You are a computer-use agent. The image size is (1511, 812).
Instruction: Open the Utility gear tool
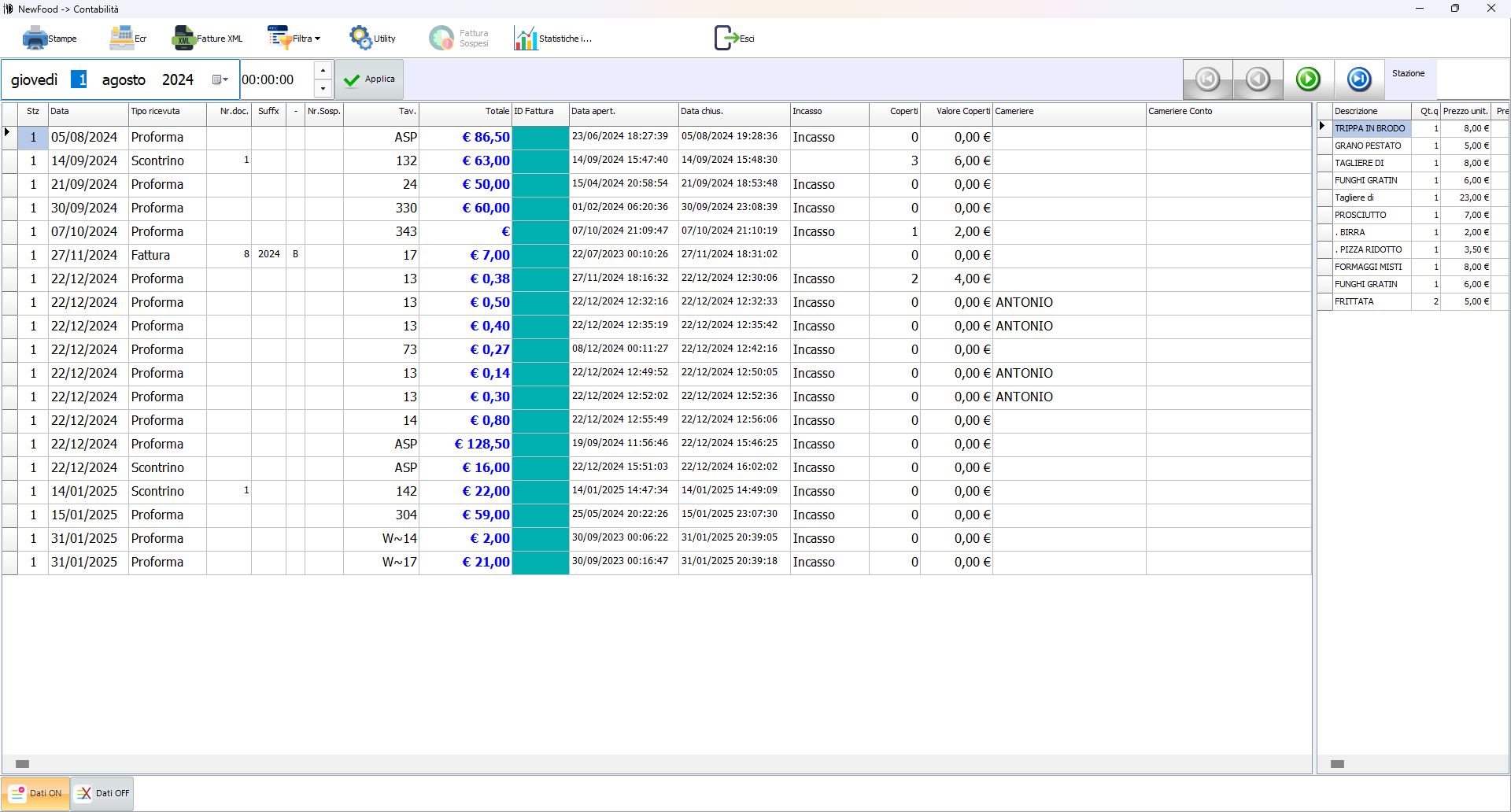click(372, 38)
